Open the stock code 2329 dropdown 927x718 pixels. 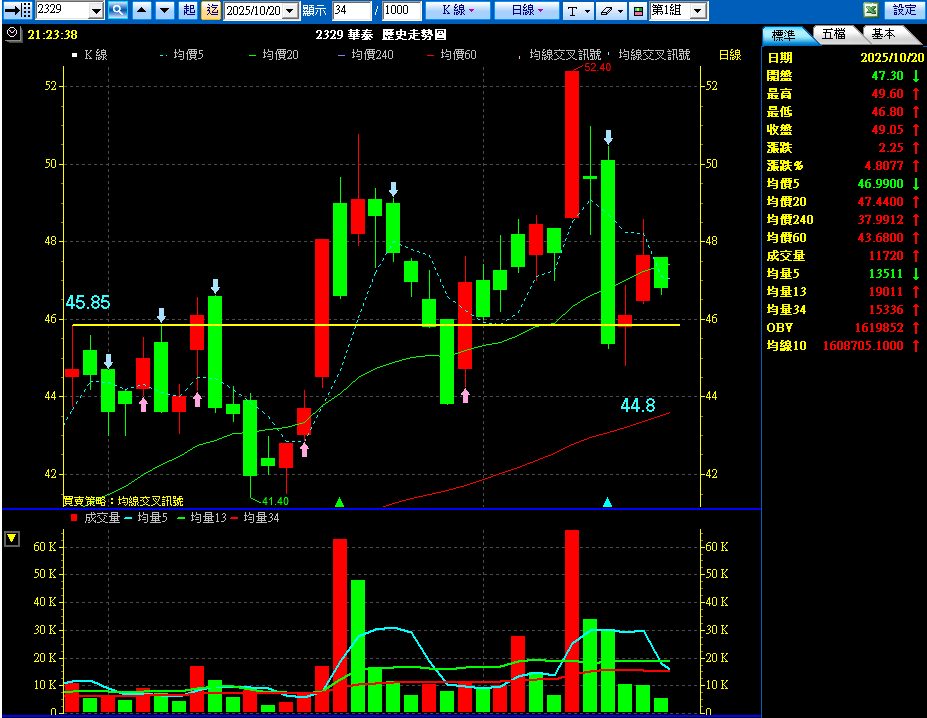[97, 11]
